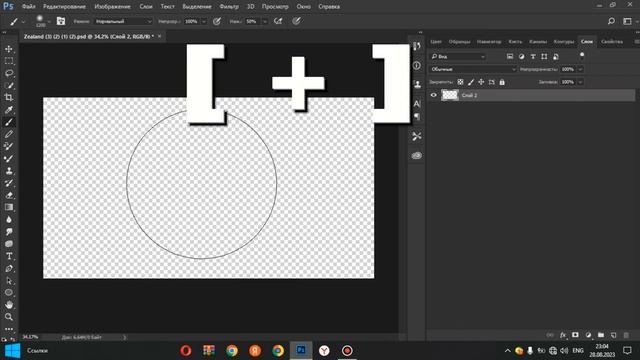Select the Pen tool
This screenshot has height=360, width=640.
coord(9,268)
